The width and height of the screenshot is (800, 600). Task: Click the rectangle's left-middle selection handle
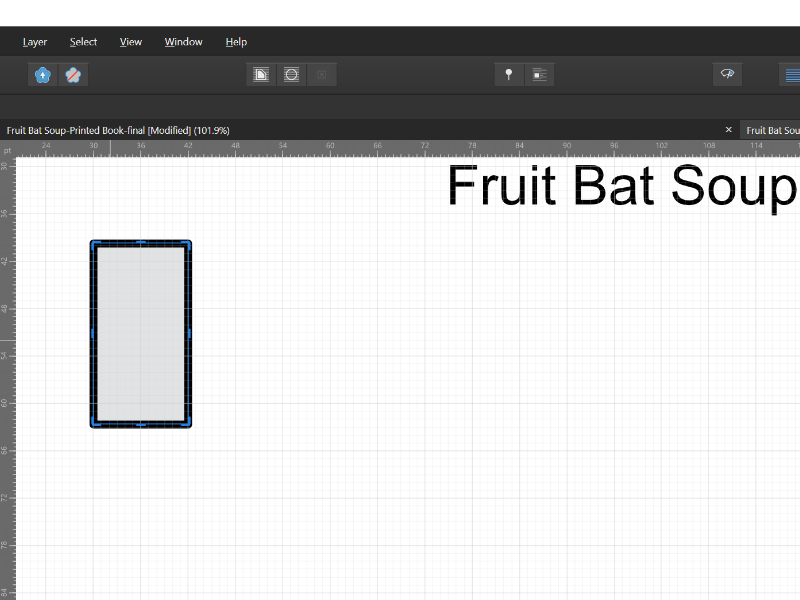(92, 334)
